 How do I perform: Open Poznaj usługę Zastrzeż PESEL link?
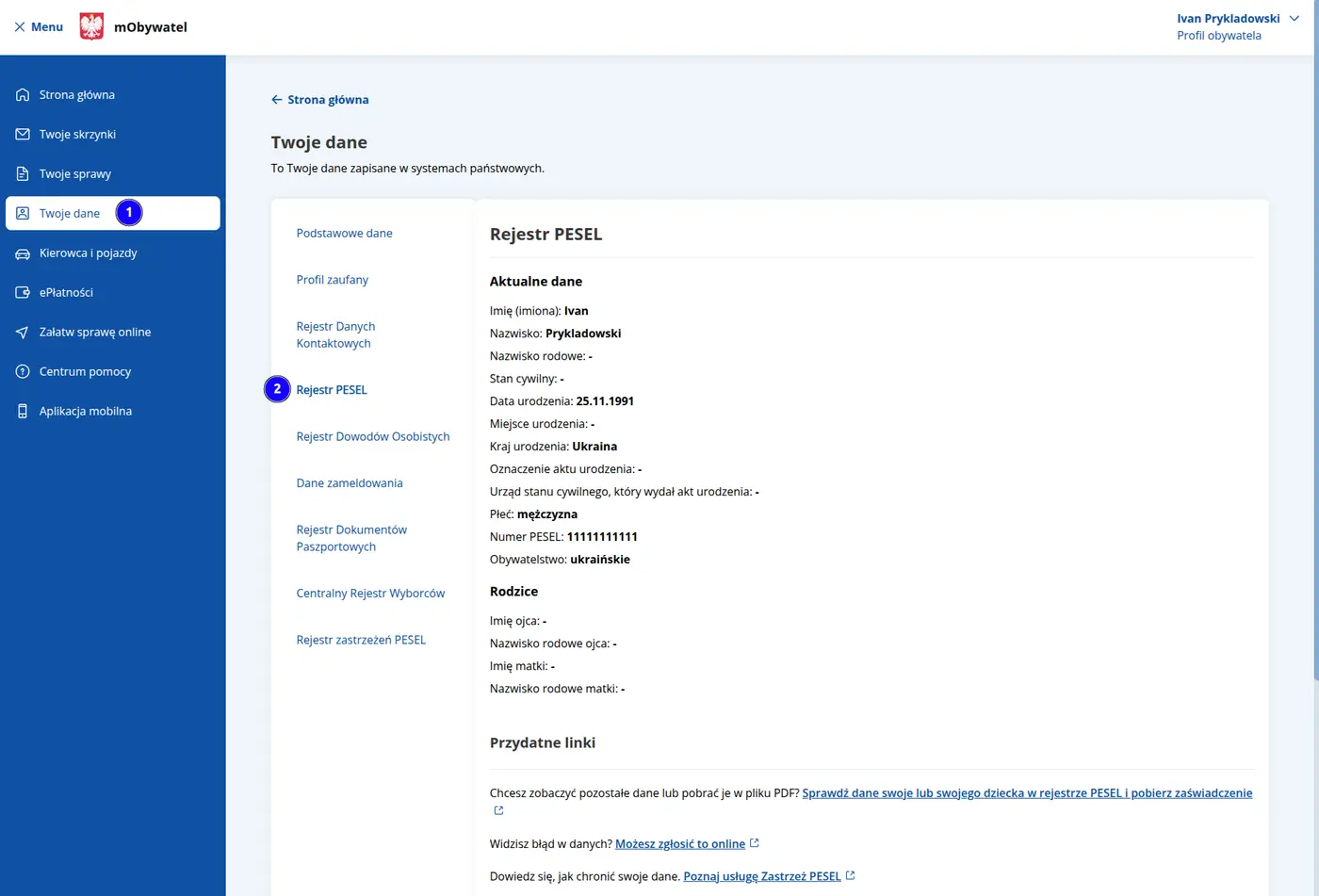pos(762,876)
